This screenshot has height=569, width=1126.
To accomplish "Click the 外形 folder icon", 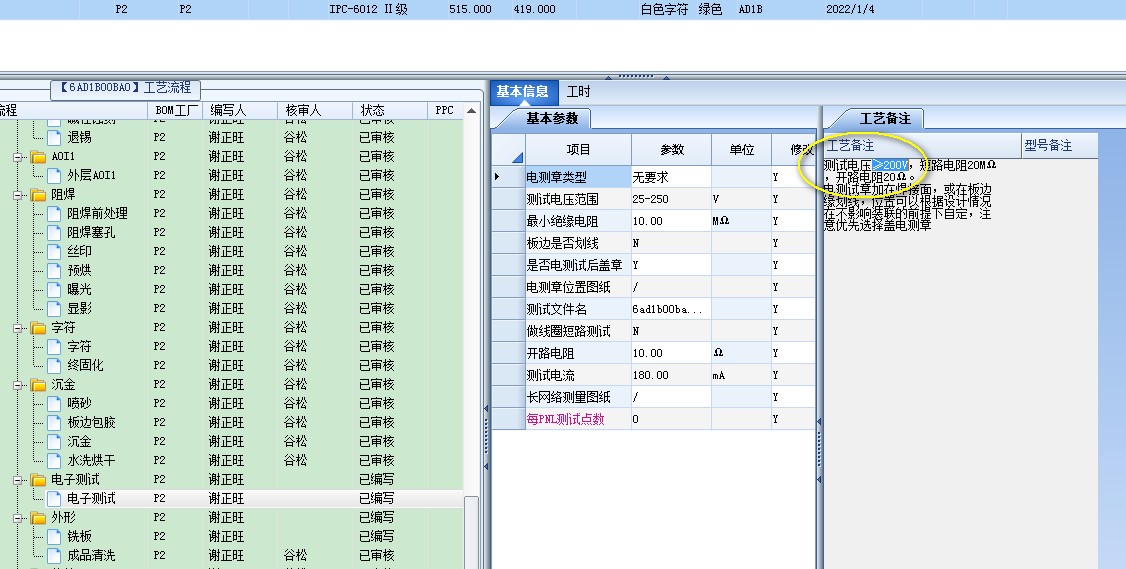I will pos(38,518).
